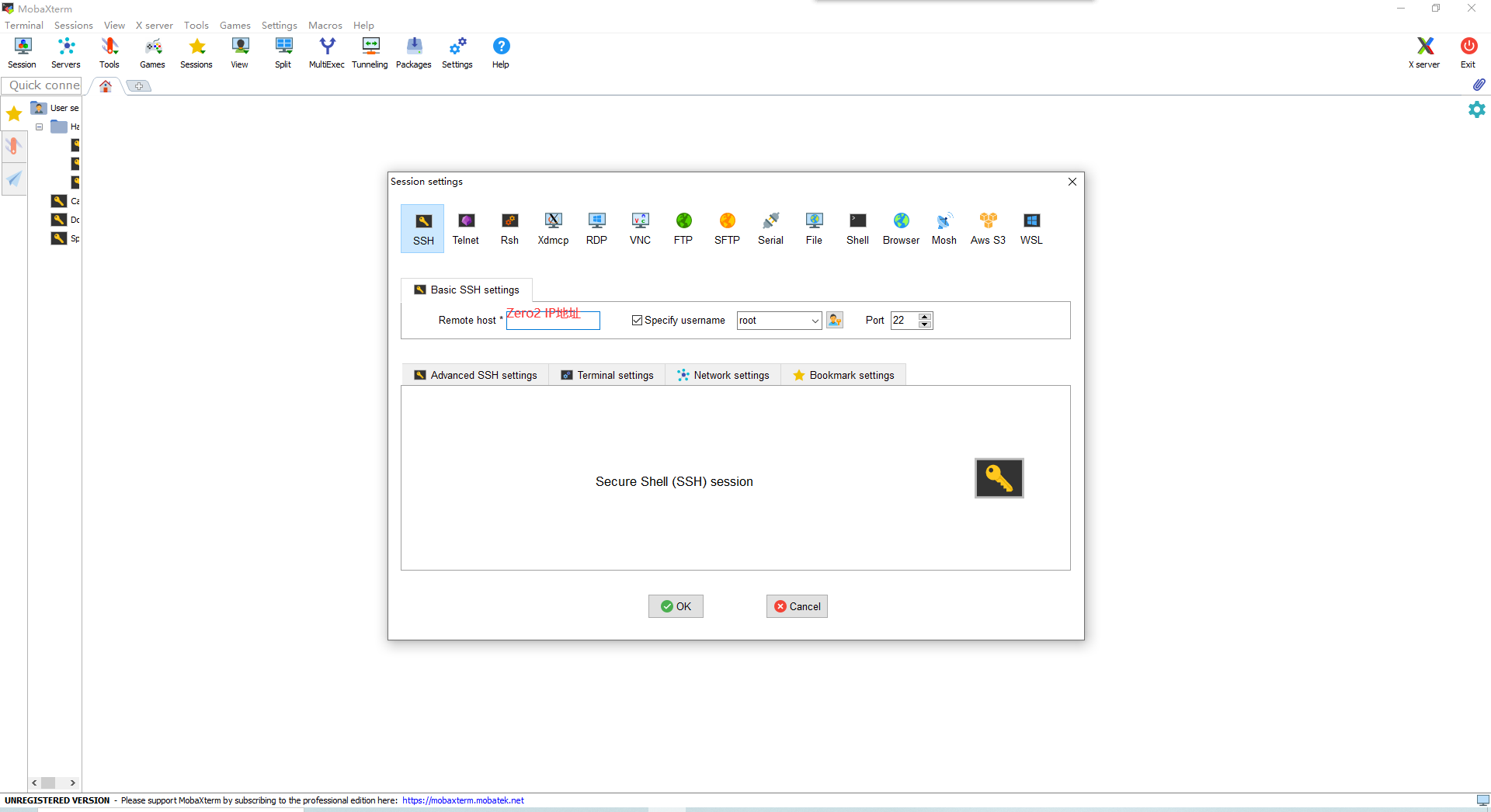
Task: Open the MultiExec toolbar button
Action: click(327, 53)
